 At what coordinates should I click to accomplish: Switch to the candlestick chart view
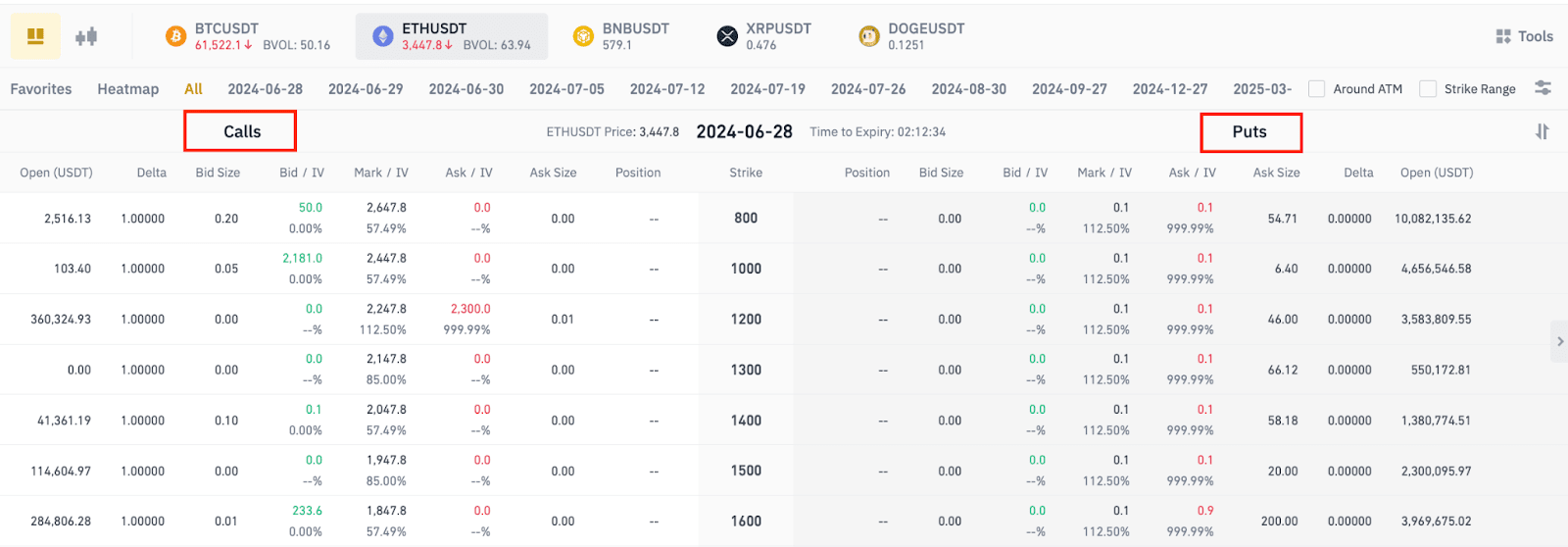86,37
